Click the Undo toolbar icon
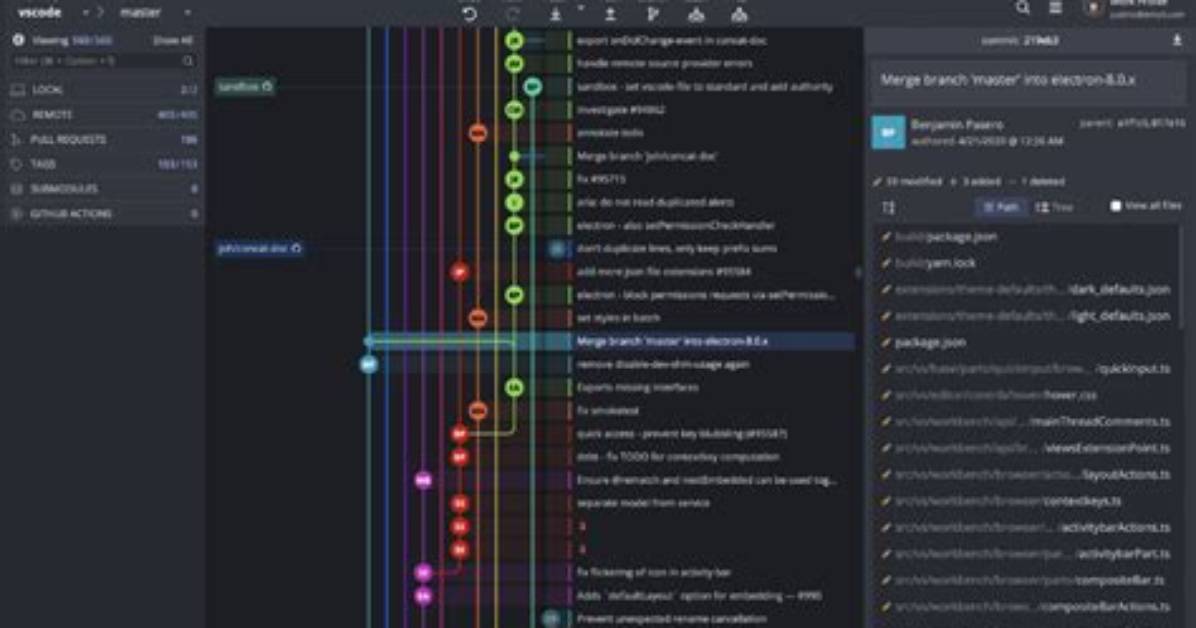 (x=470, y=14)
